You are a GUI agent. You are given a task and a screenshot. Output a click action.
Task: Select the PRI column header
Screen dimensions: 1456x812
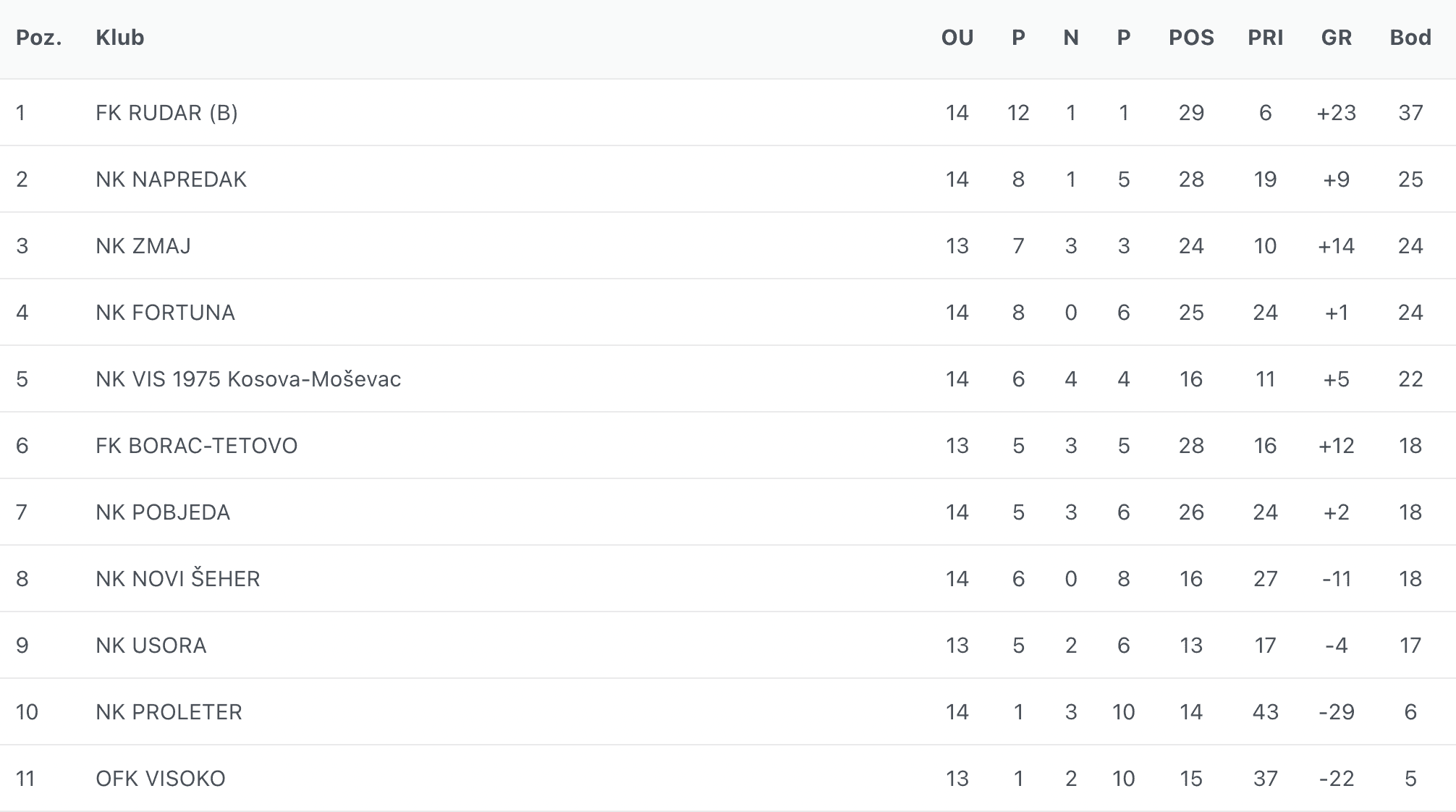[x=1265, y=38]
